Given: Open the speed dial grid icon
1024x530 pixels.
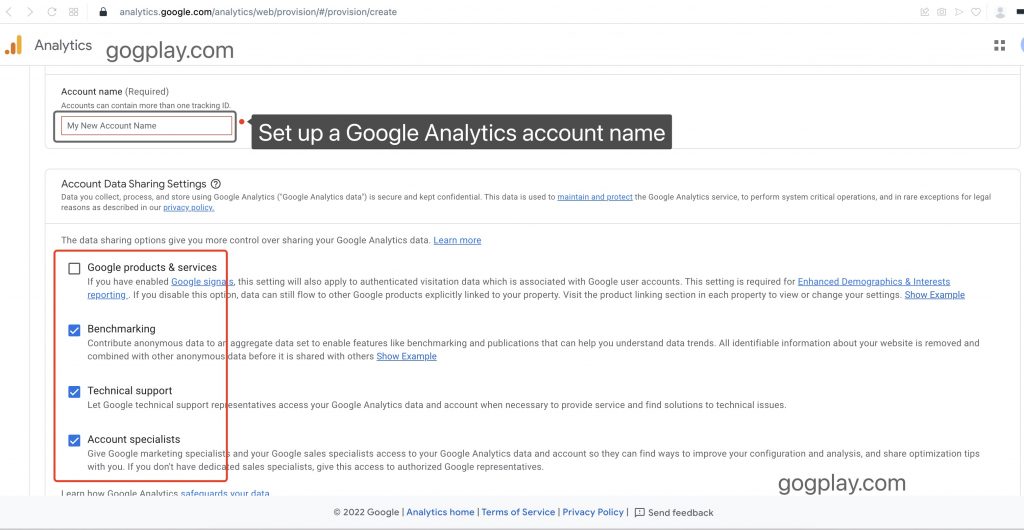Looking at the screenshot, I should [x=74, y=12].
